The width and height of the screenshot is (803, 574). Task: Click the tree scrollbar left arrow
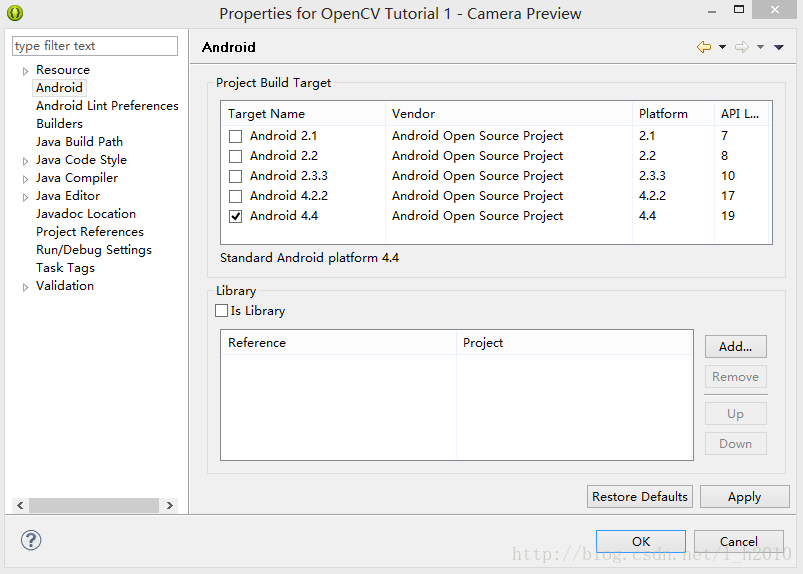coord(20,505)
